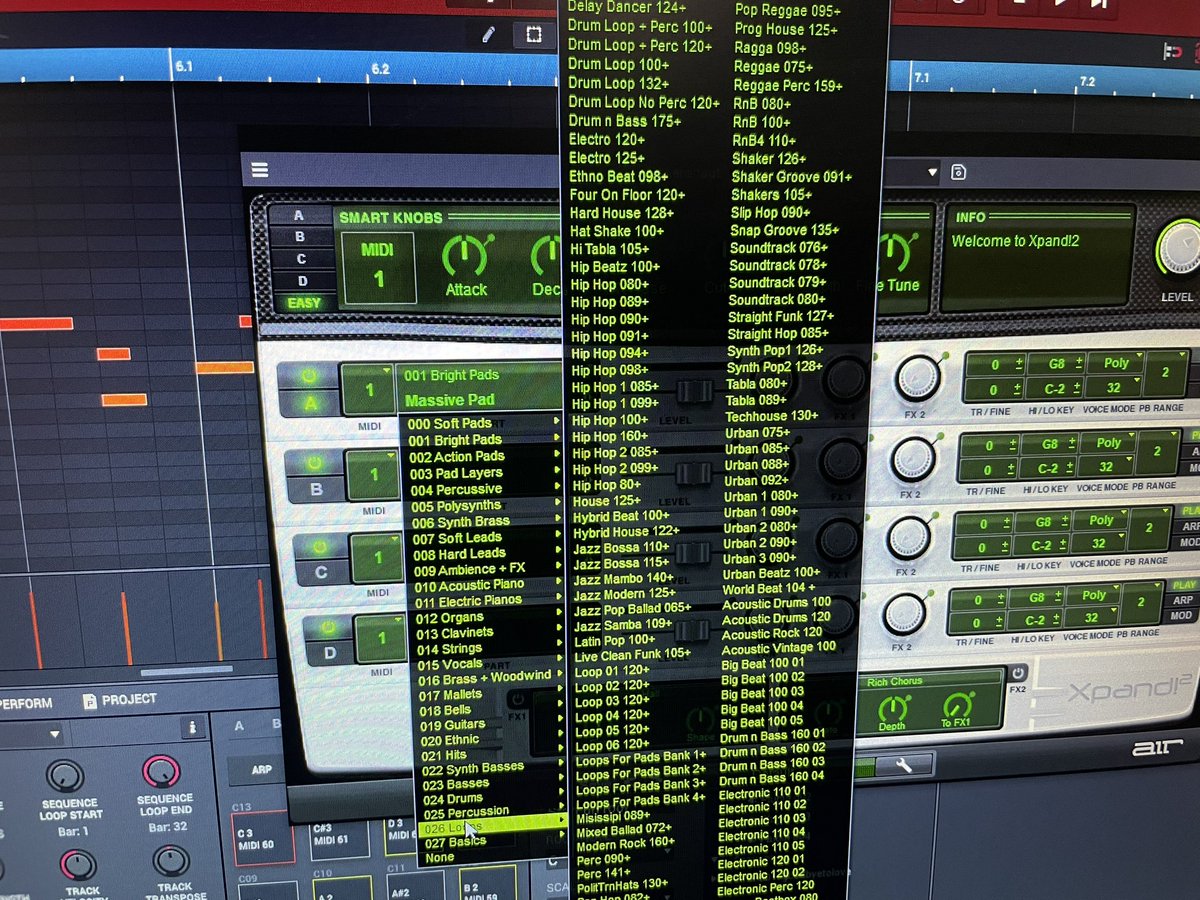
Task: Click the part D FX 2 knob
Action: coord(904,612)
